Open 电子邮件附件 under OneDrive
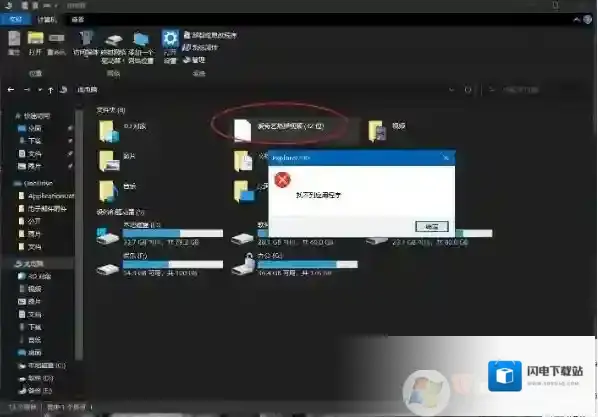This screenshot has width=598, height=417. click(x=47, y=209)
